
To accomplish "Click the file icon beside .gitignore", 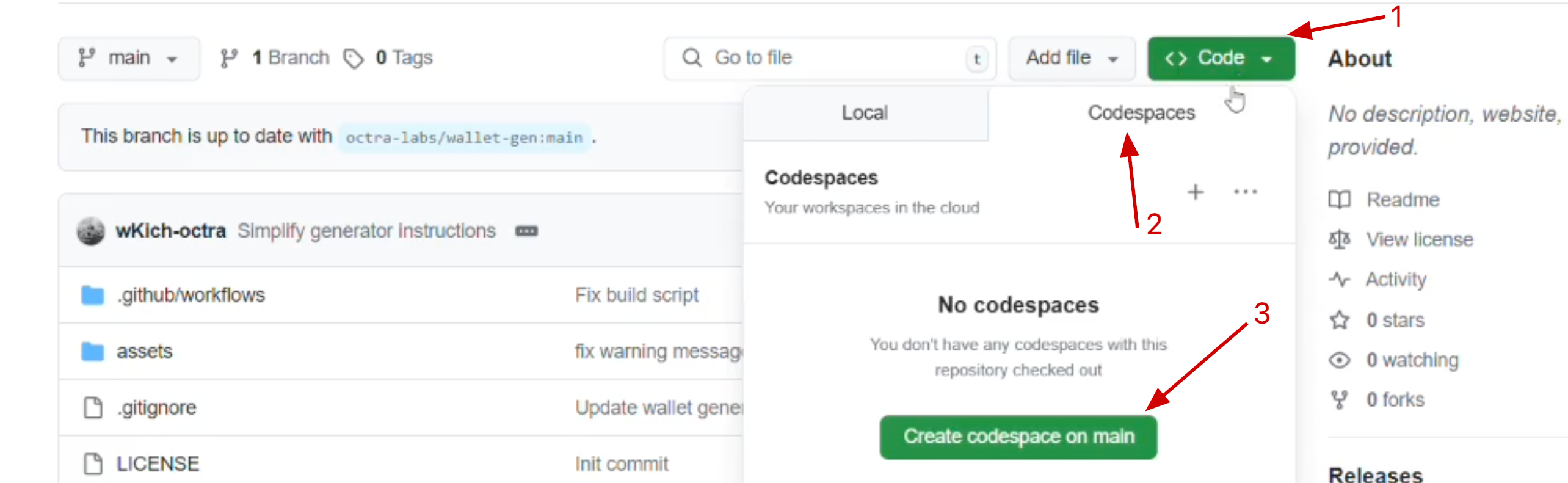I will coord(93,408).
